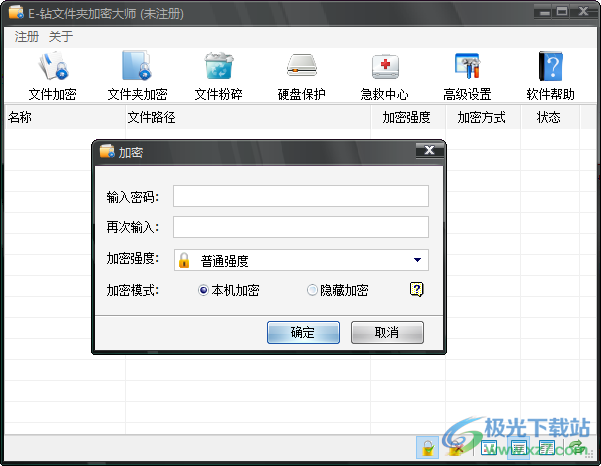Open the 文件加密 file encryption tool

point(53,76)
